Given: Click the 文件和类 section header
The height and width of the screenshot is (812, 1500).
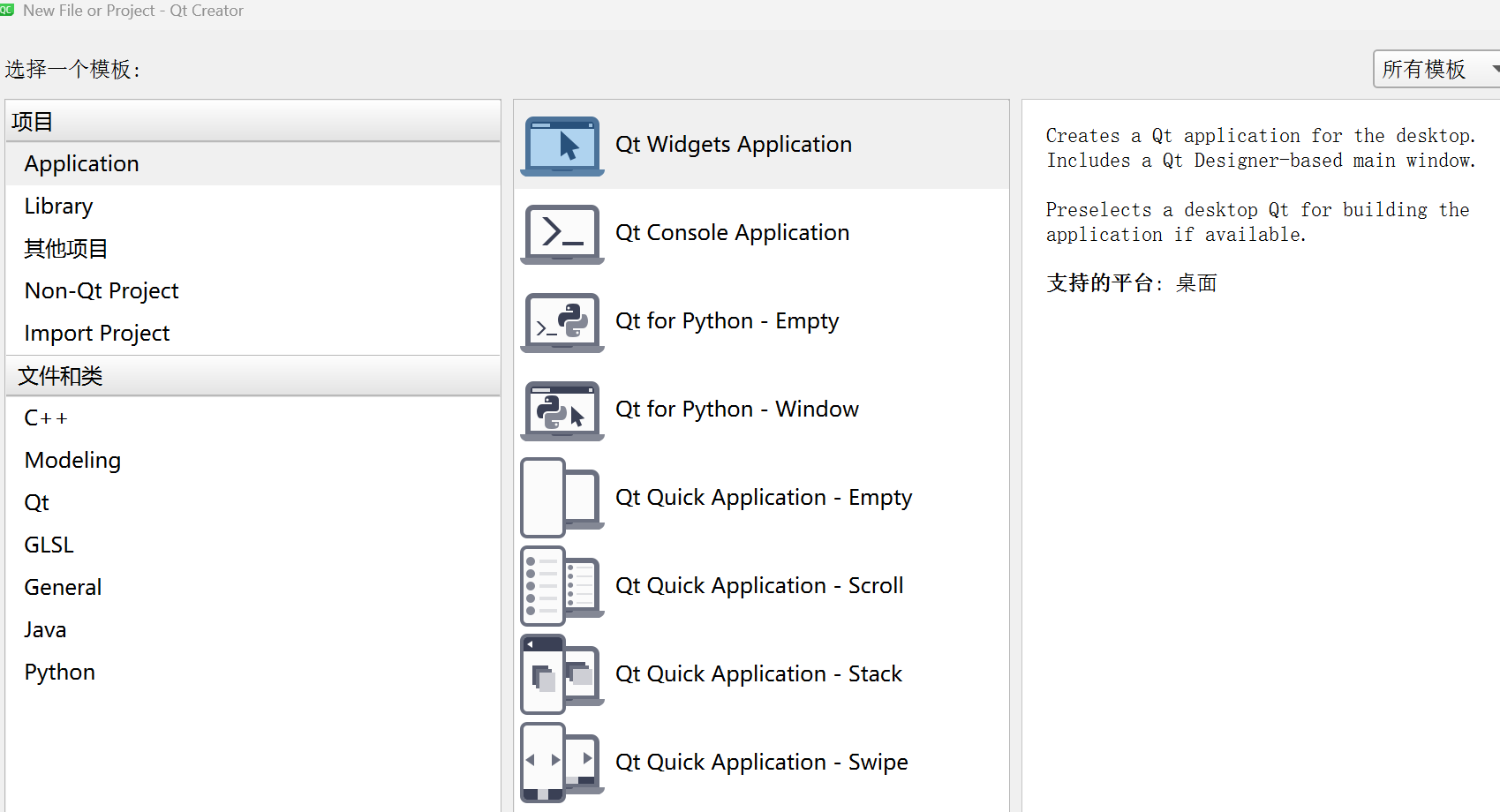Looking at the screenshot, I should point(253,376).
